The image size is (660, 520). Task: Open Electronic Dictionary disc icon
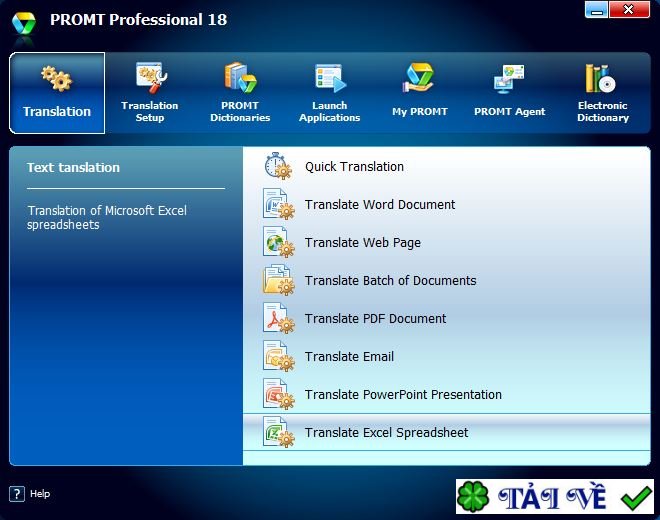coord(600,78)
